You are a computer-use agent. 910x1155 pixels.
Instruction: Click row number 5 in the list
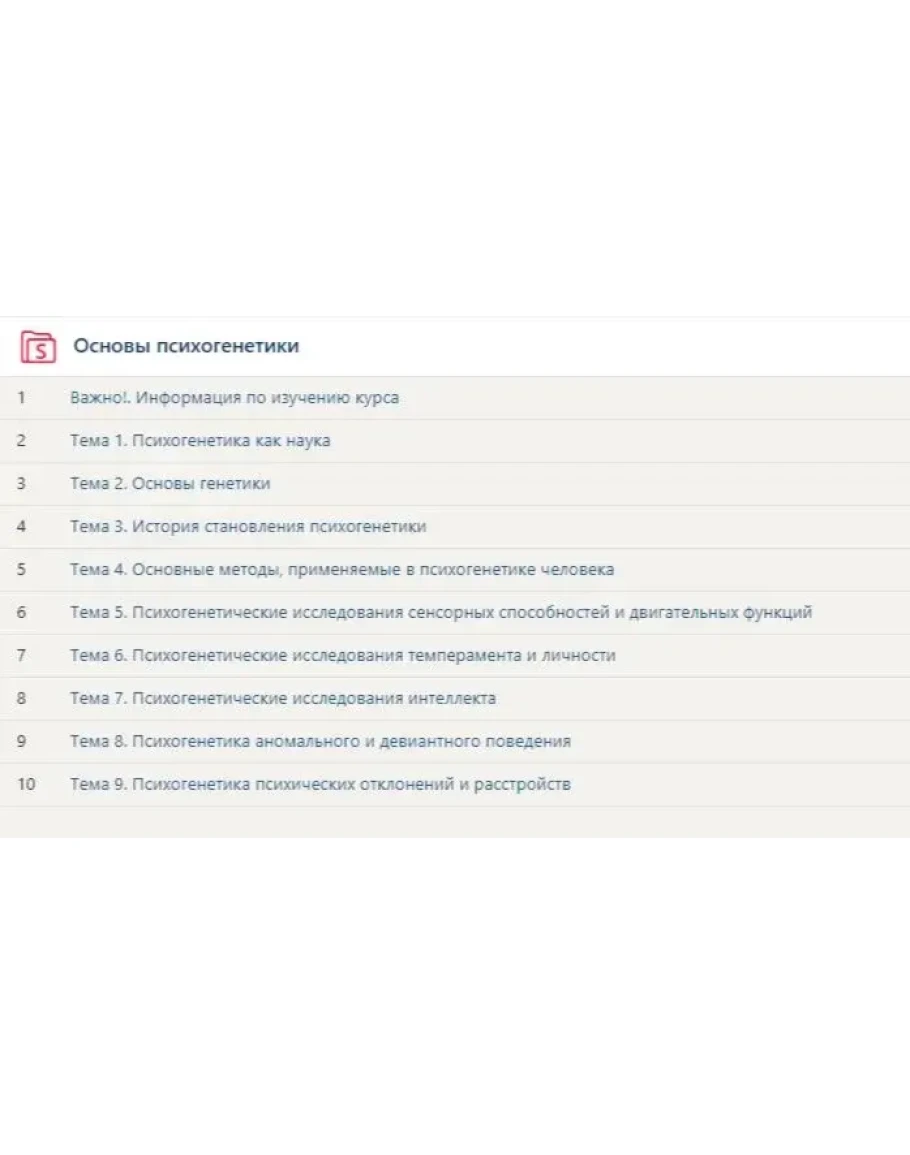[x=21, y=570]
